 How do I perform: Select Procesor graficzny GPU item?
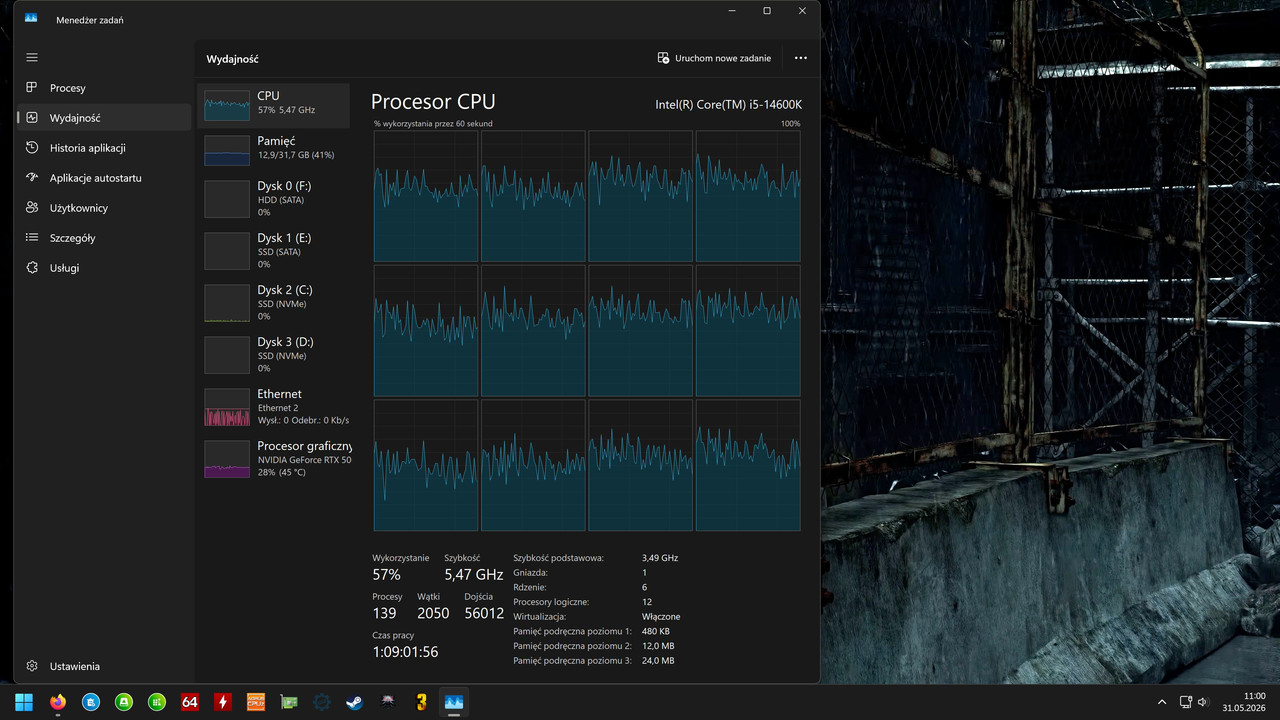tap(275, 459)
